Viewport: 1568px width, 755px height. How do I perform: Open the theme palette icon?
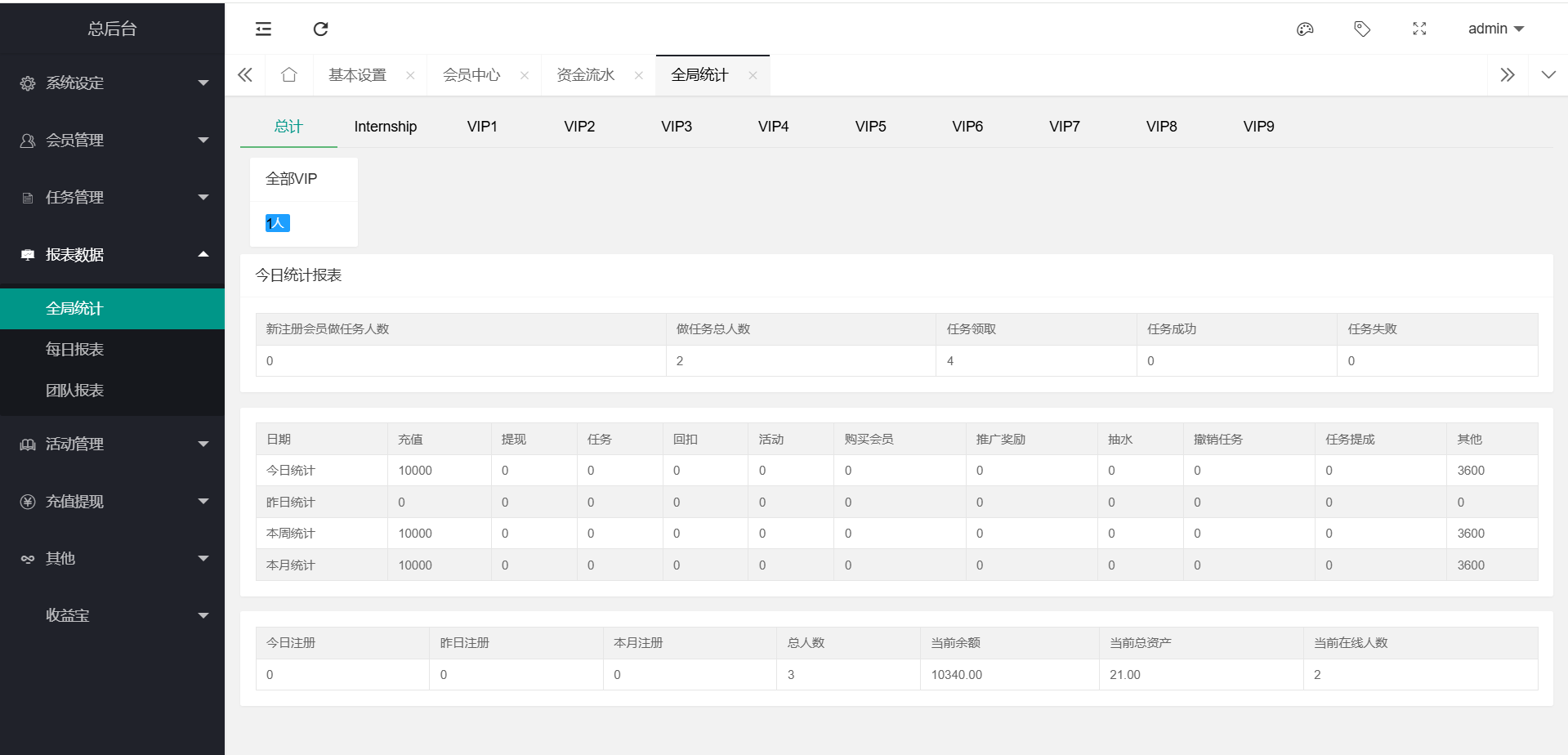coord(1305,29)
